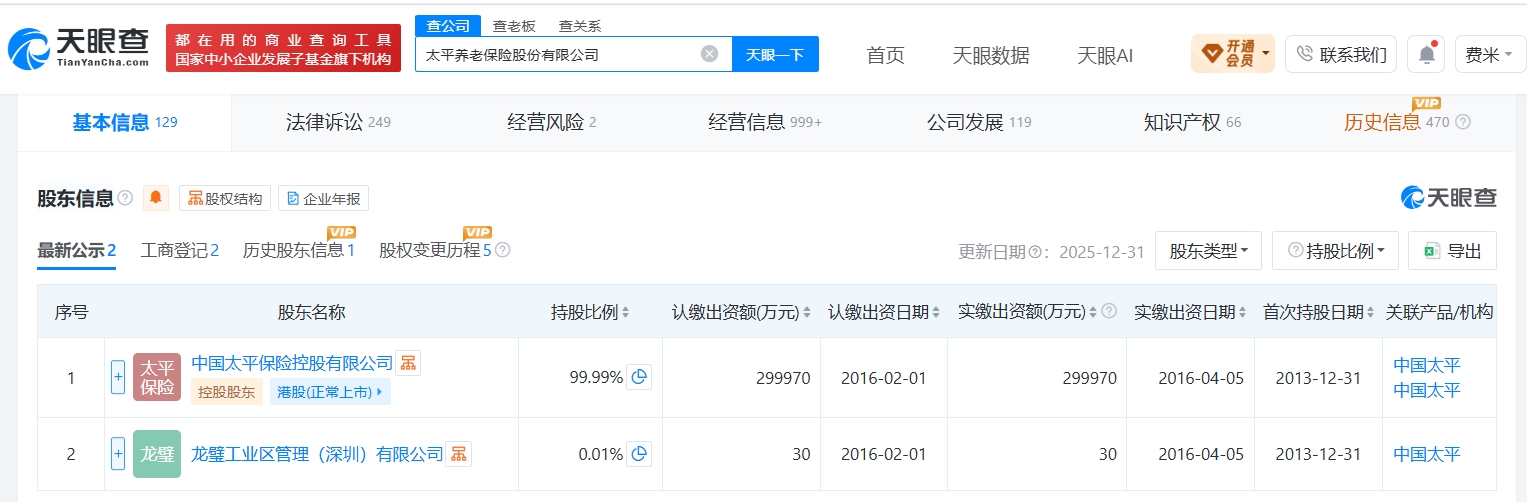The height and width of the screenshot is (502, 1527).
Task: Open the 股东类型 filter dropdown
Action: (x=1208, y=251)
